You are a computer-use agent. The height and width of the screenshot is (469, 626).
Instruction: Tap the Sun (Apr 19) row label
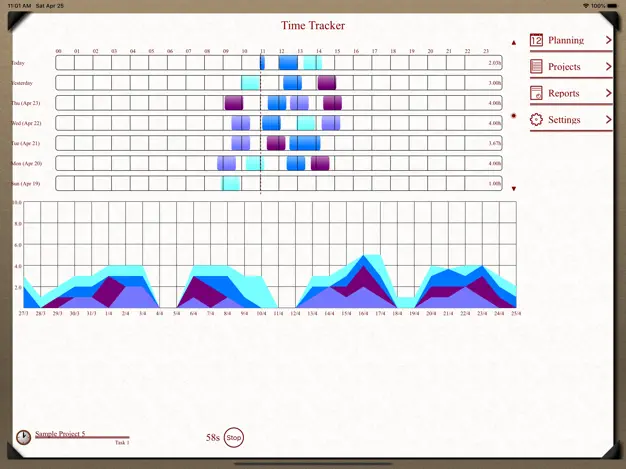[26, 184]
